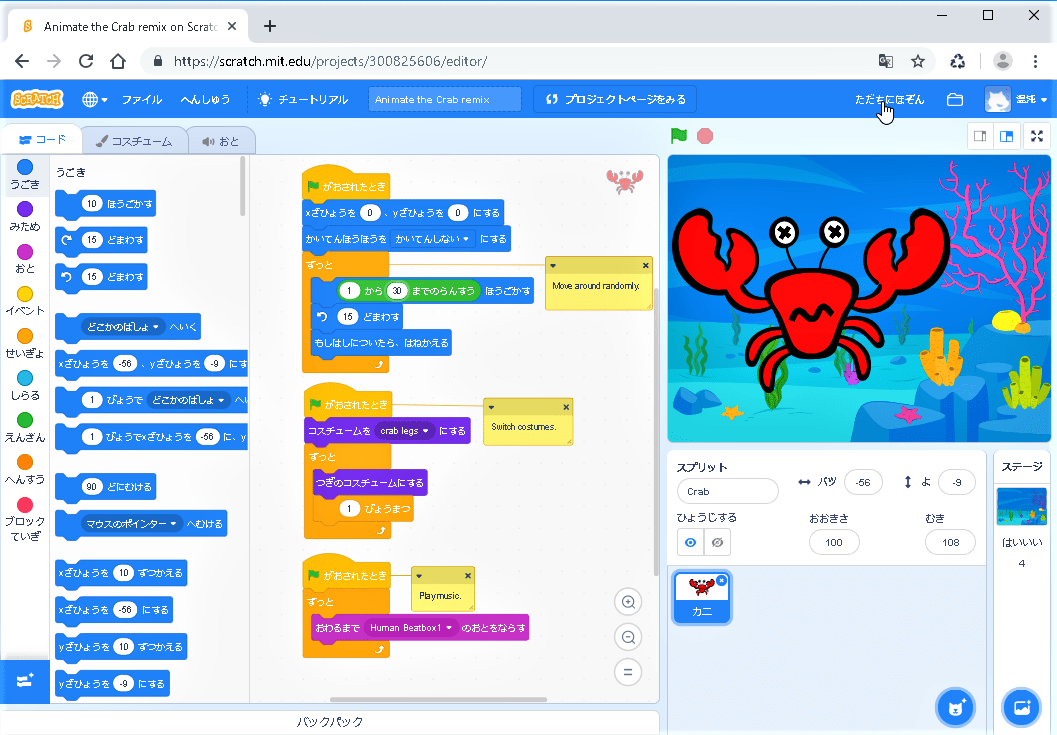Click ただちにほぞん save now
This screenshot has width=1057, height=735.
point(889,99)
